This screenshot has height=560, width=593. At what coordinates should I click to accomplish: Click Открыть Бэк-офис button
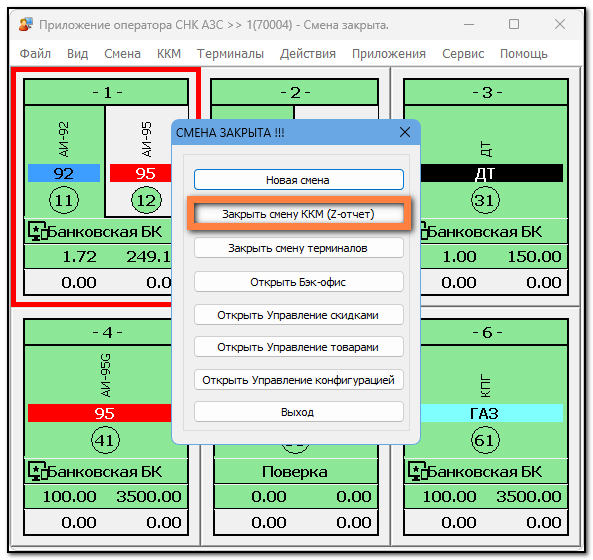coord(298,282)
